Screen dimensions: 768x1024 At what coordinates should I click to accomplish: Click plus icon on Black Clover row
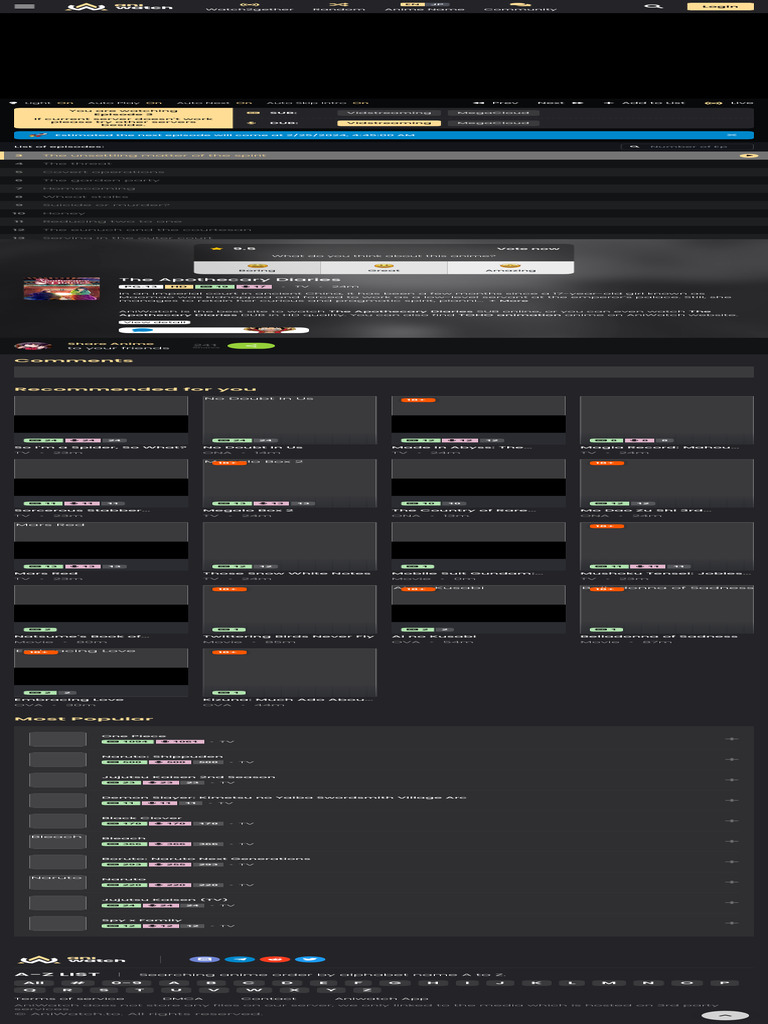731,821
